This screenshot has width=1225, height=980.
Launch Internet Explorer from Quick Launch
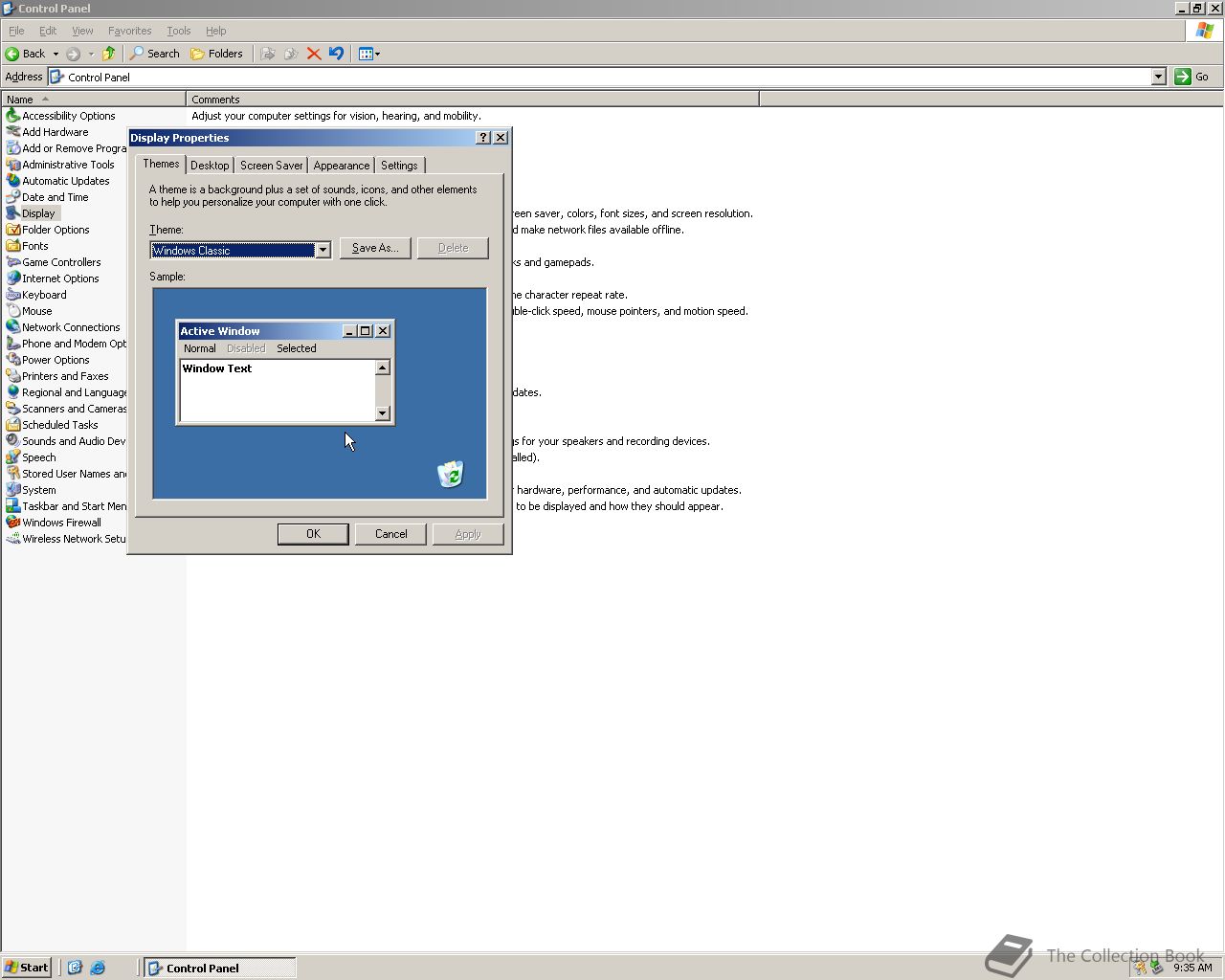click(98, 968)
